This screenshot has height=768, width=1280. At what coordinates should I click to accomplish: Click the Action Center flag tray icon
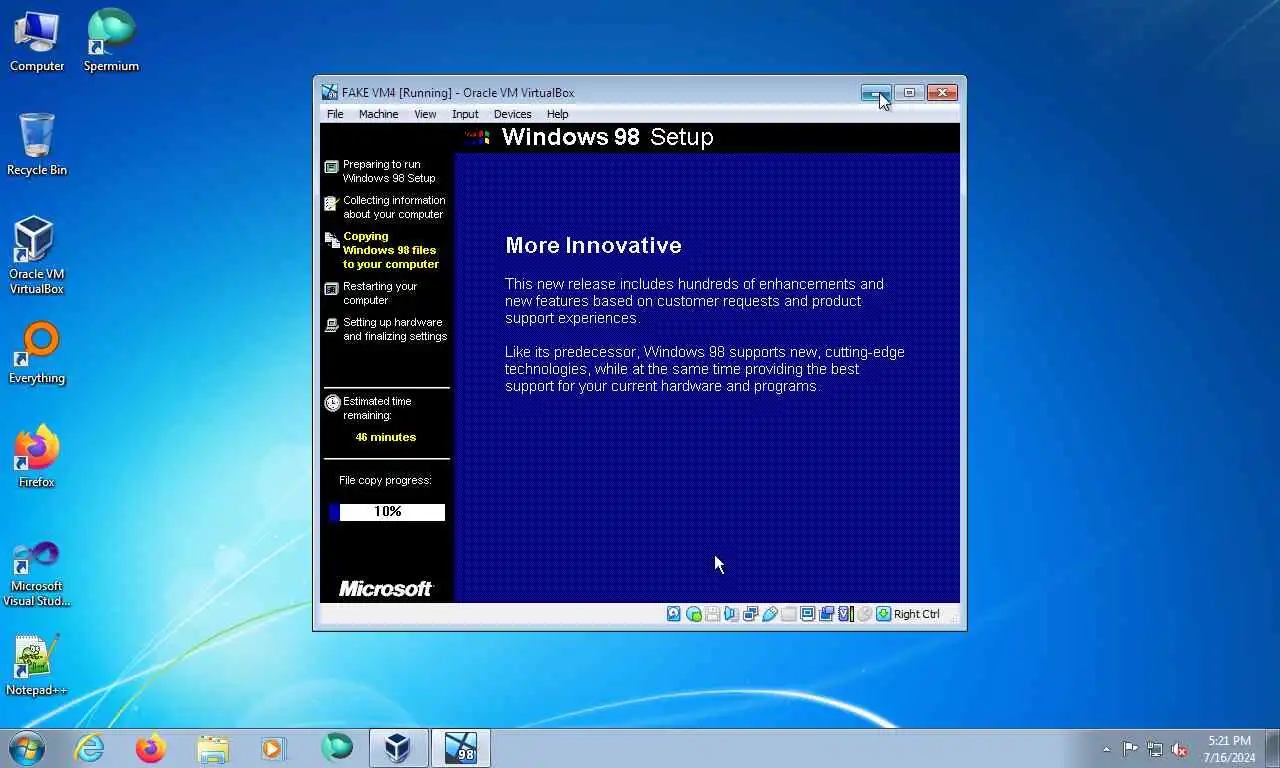(1130, 749)
